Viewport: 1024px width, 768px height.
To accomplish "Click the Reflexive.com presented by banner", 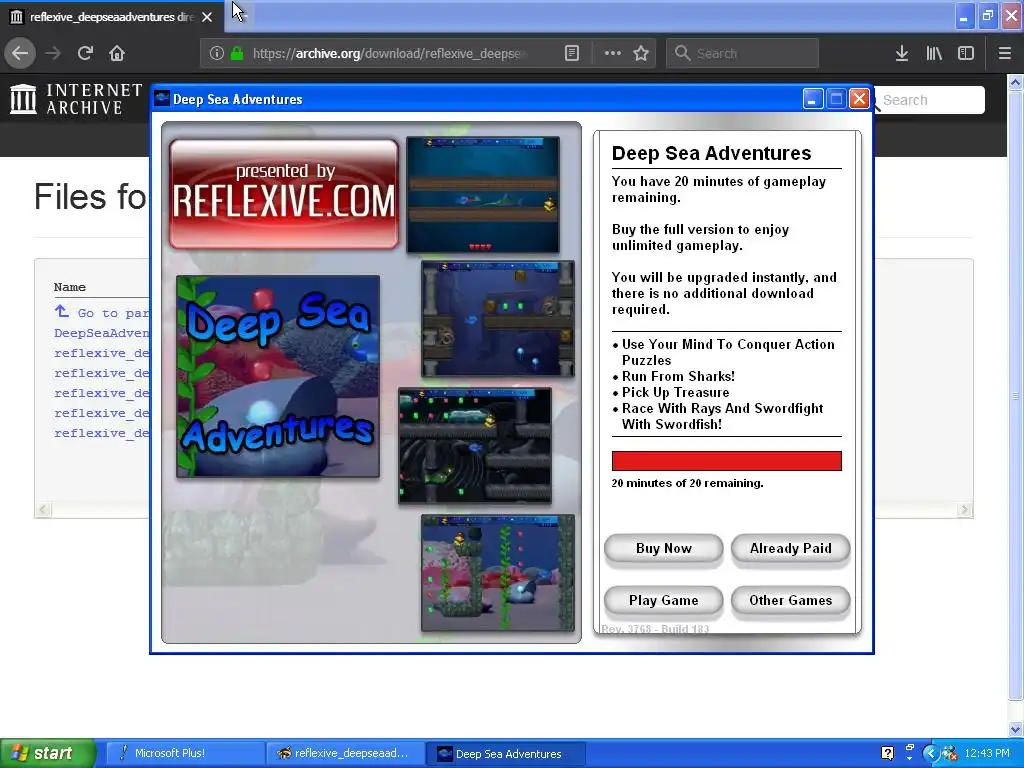I will pyautogui.click(x=284, y=194).
